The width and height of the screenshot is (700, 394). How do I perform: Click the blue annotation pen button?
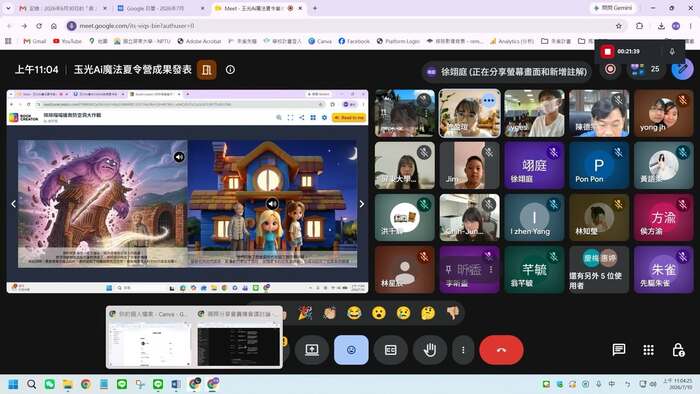pyautogui.click(x=682, y=69)
